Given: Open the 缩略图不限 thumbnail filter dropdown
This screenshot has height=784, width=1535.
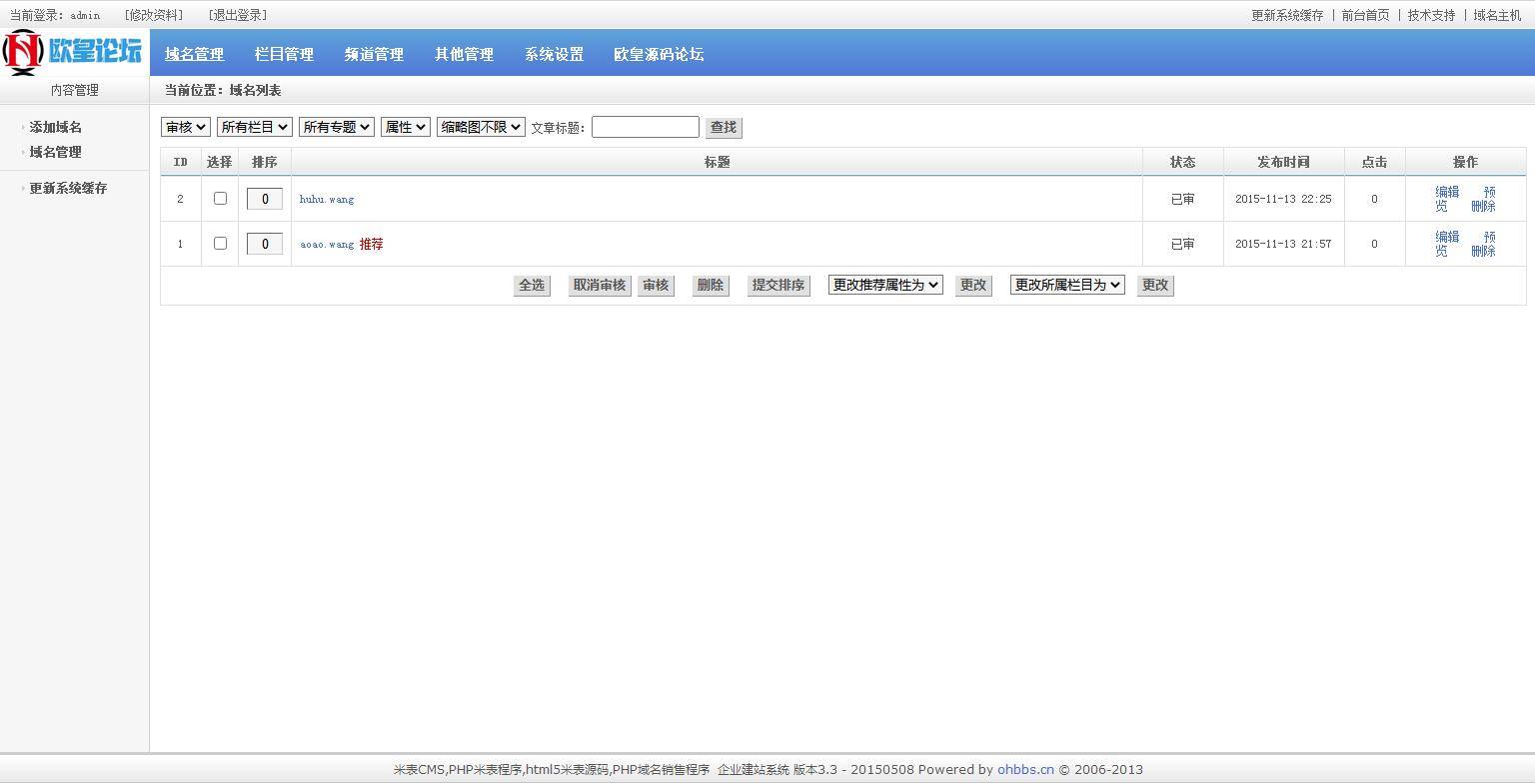Looking at the screenshot, I should [480, 127].
